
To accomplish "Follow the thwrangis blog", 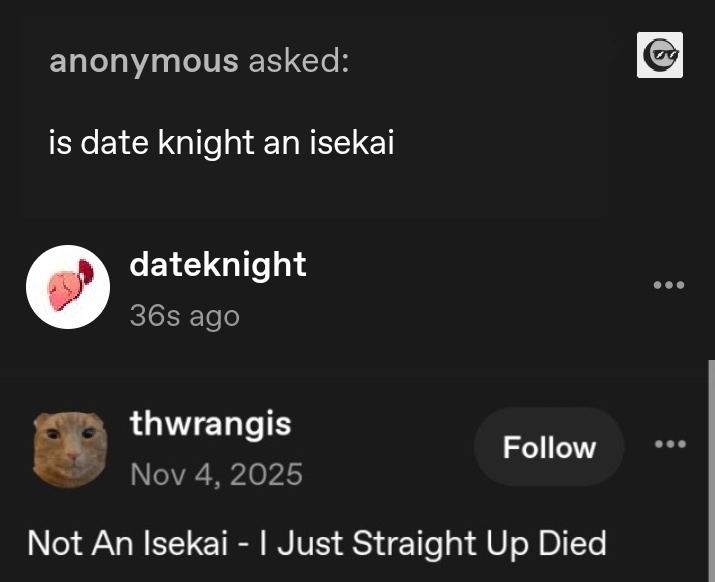I will [x=549, y=447].
